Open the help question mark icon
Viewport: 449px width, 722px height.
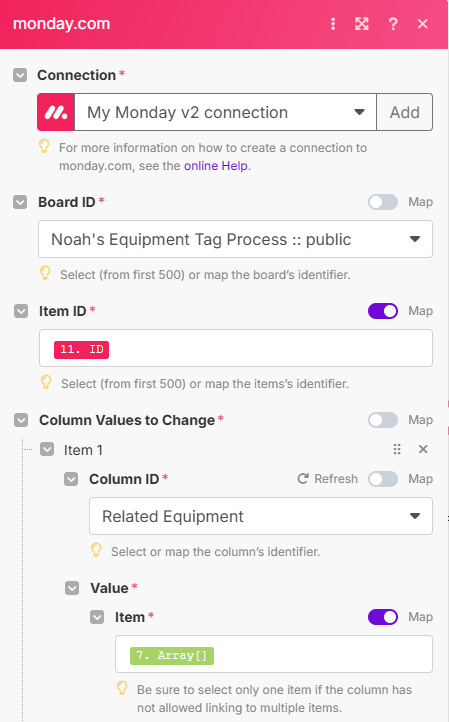[x=393, y=24]
